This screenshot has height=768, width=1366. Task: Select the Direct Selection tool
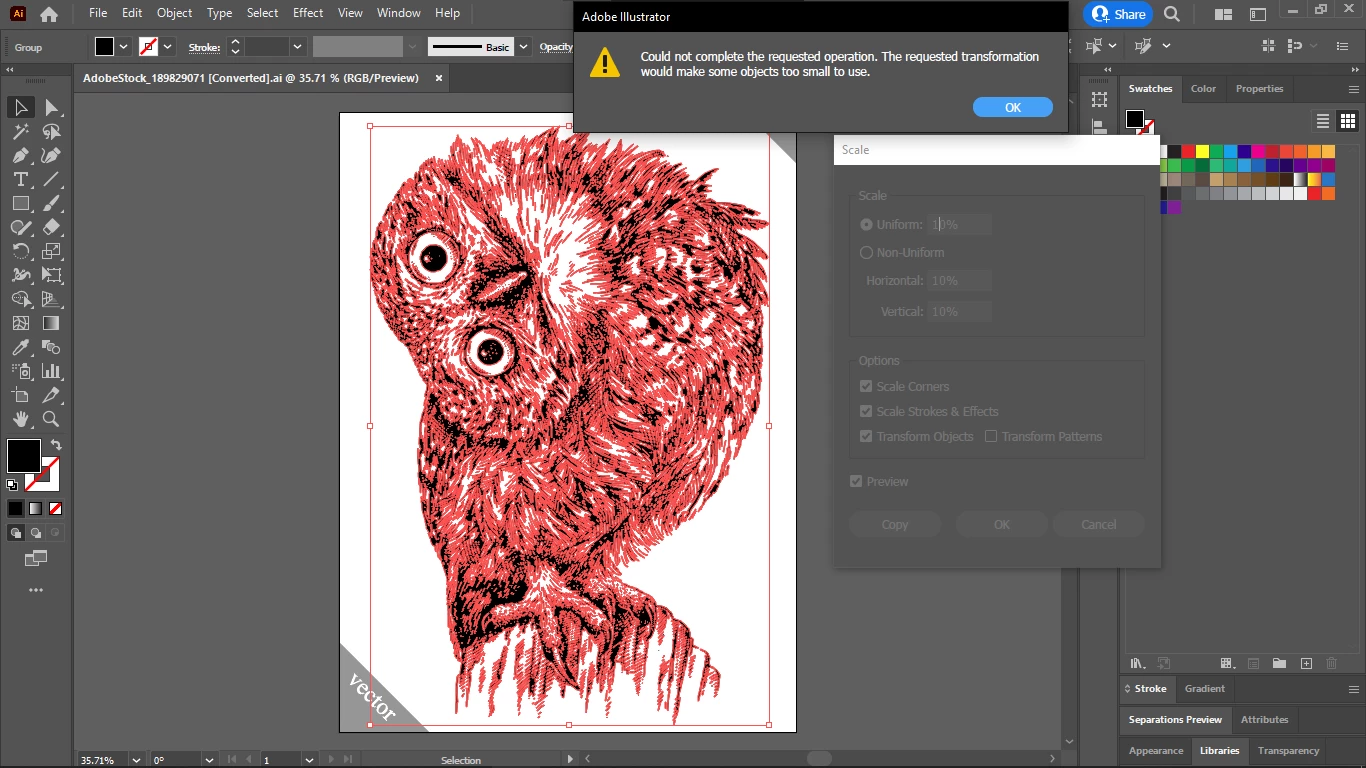pyautogui.click(x=51, y=107)
